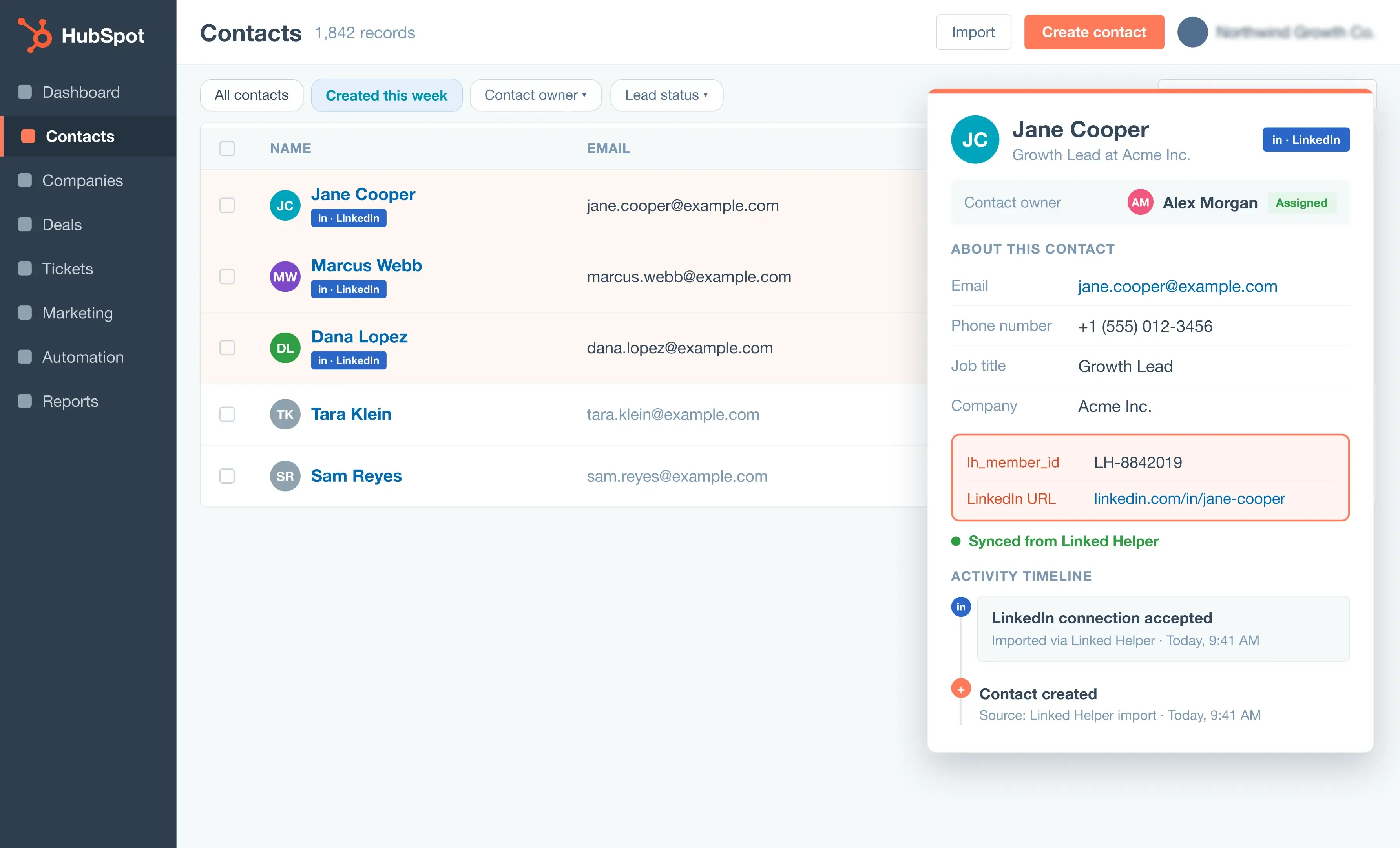The height and width of the screenshot is (848, 1400).
Task: Click green Synced from Linked Helper status dot
Action: (956, 541)
